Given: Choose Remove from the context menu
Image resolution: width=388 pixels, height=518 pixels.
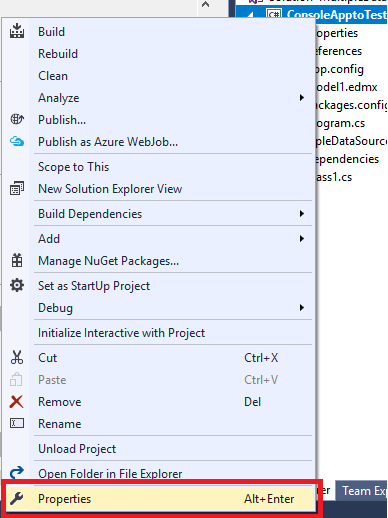Looking at the screenshot, I should point(158,402).
